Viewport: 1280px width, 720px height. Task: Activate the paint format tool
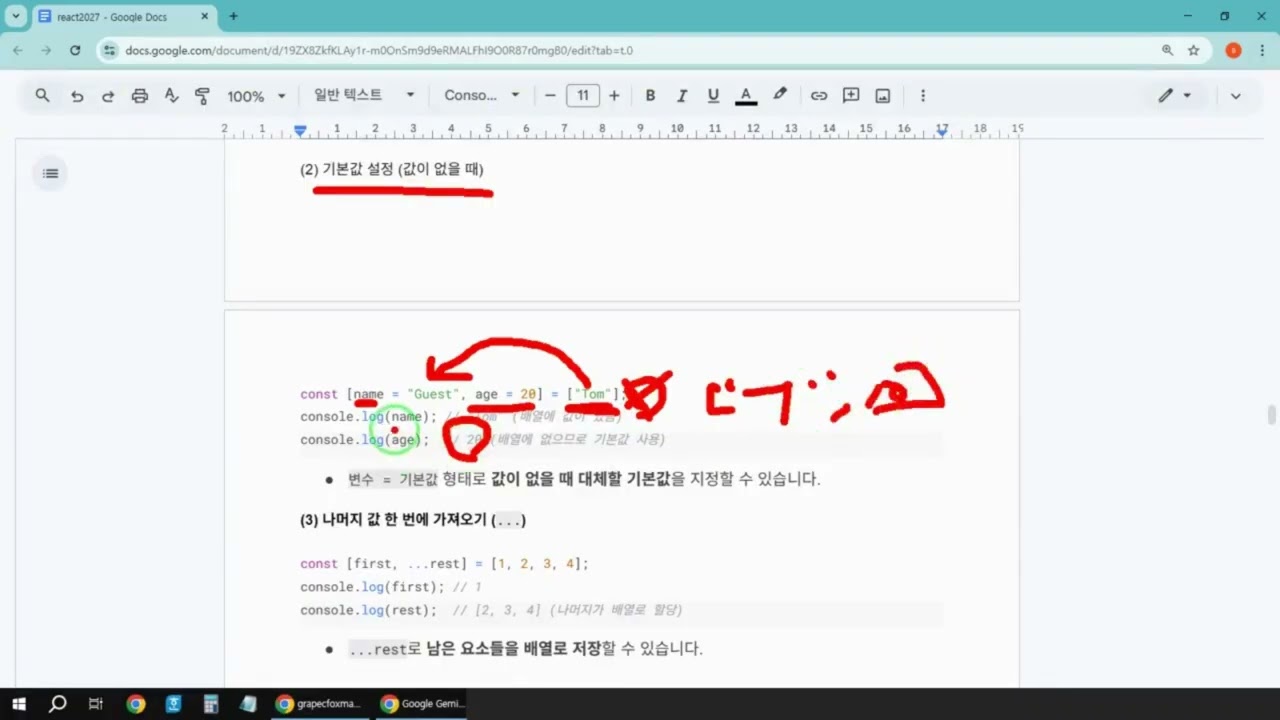[x=202, y=96]
